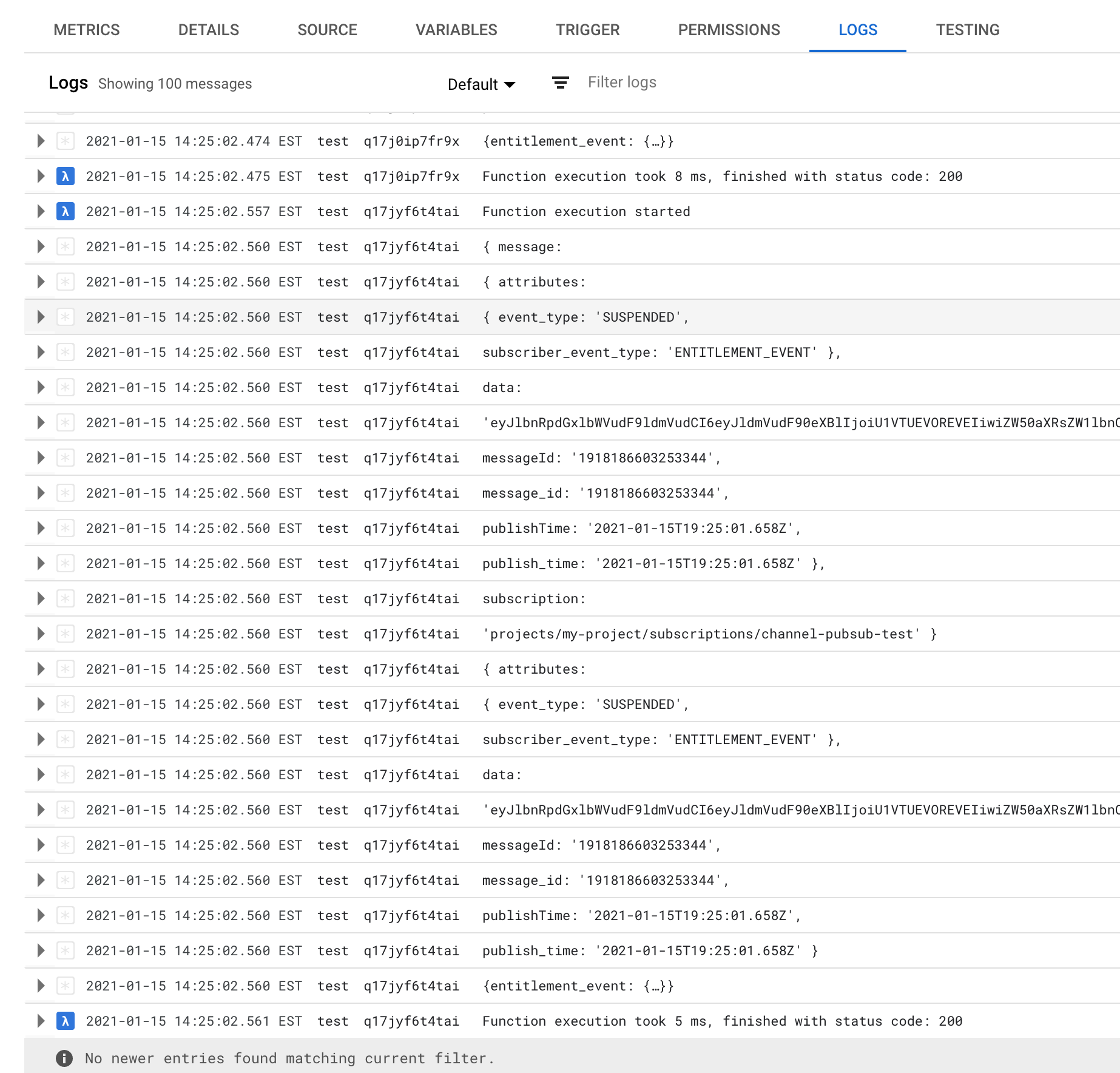Image resolution: width=1120 pixels, height=1073 pixels.
Task: Switch to the METRICS tab
Action: (x=86, y=29)
